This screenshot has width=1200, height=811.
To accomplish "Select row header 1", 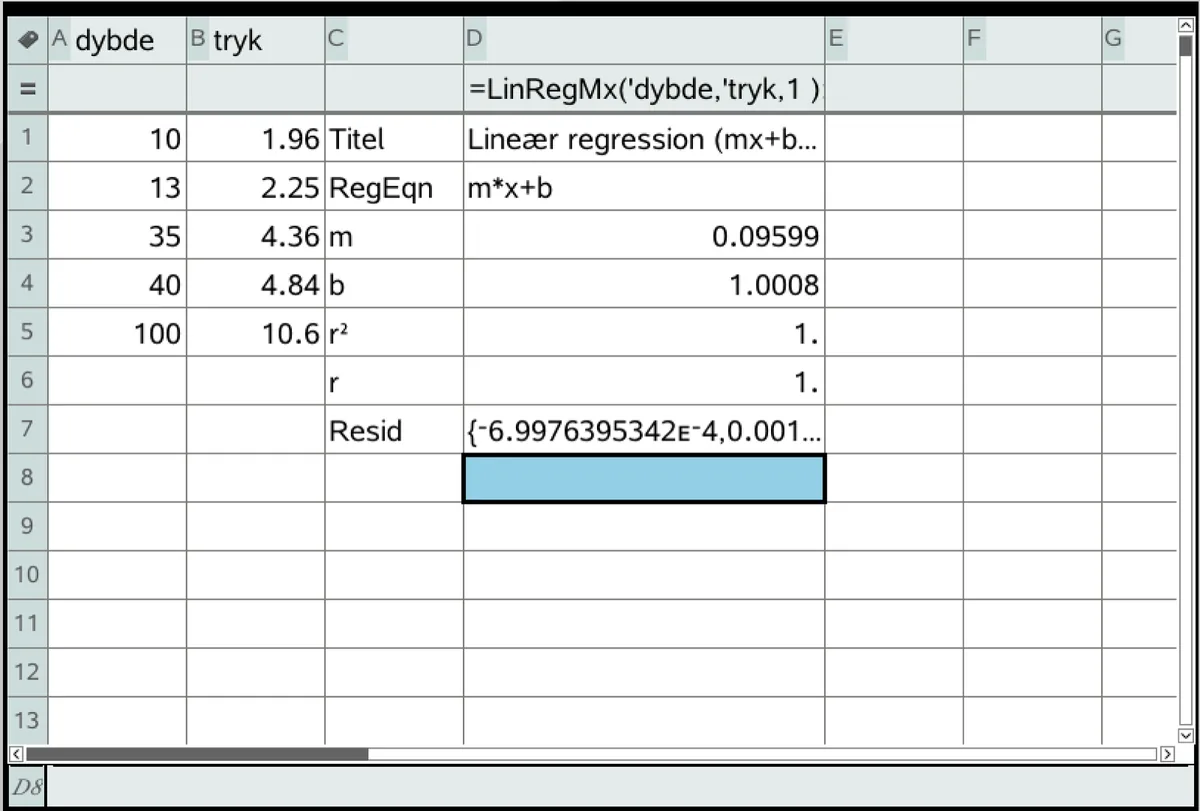I will tap(27, 138).
